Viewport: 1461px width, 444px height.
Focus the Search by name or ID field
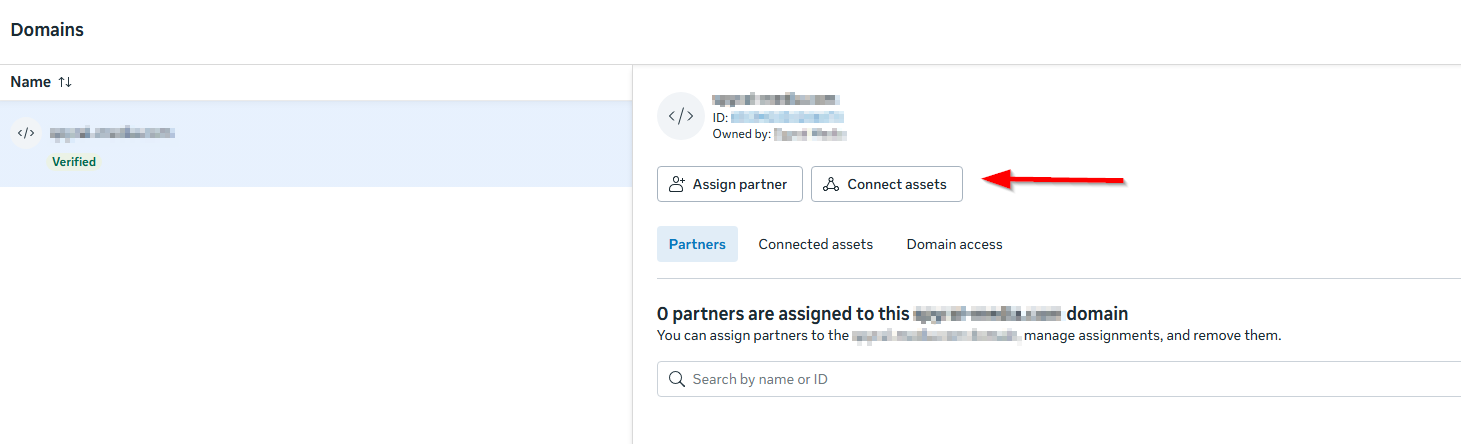click(x=1059, y=379)
